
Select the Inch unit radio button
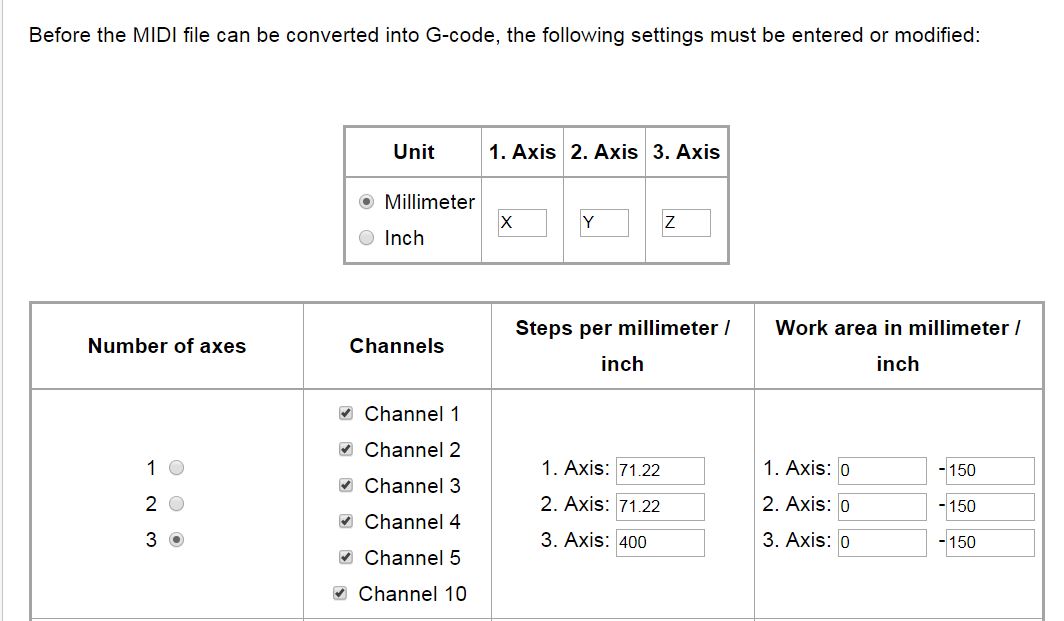tap(367, 238)
